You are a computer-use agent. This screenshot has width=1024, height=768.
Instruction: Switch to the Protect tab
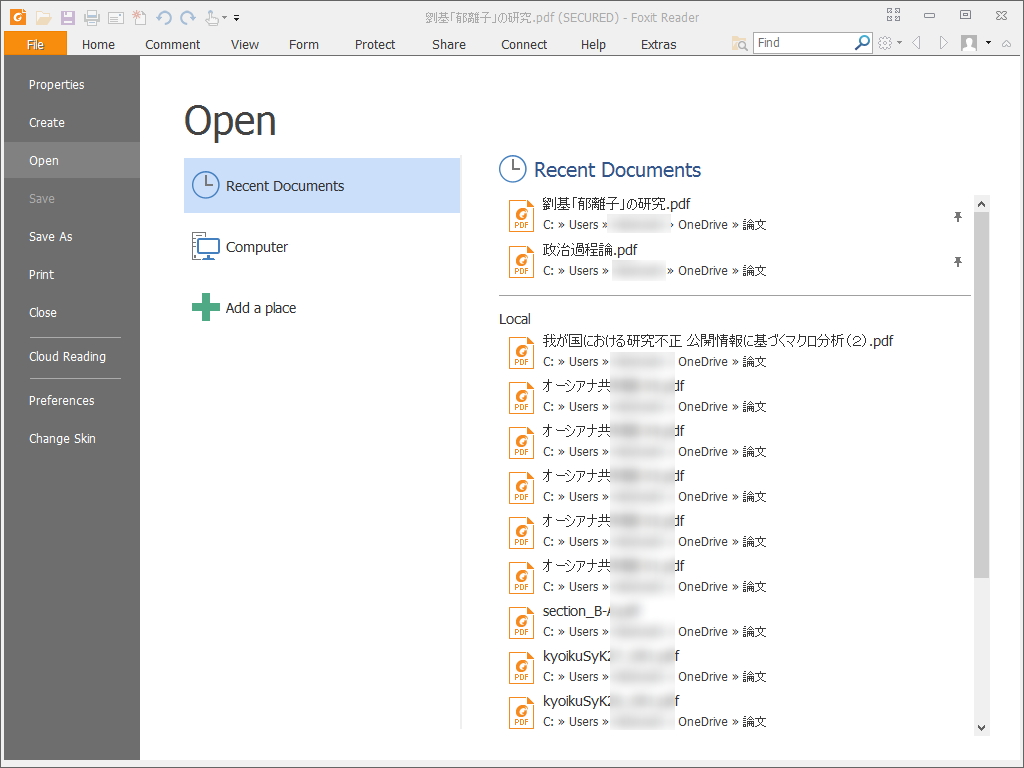click(375, 44)
